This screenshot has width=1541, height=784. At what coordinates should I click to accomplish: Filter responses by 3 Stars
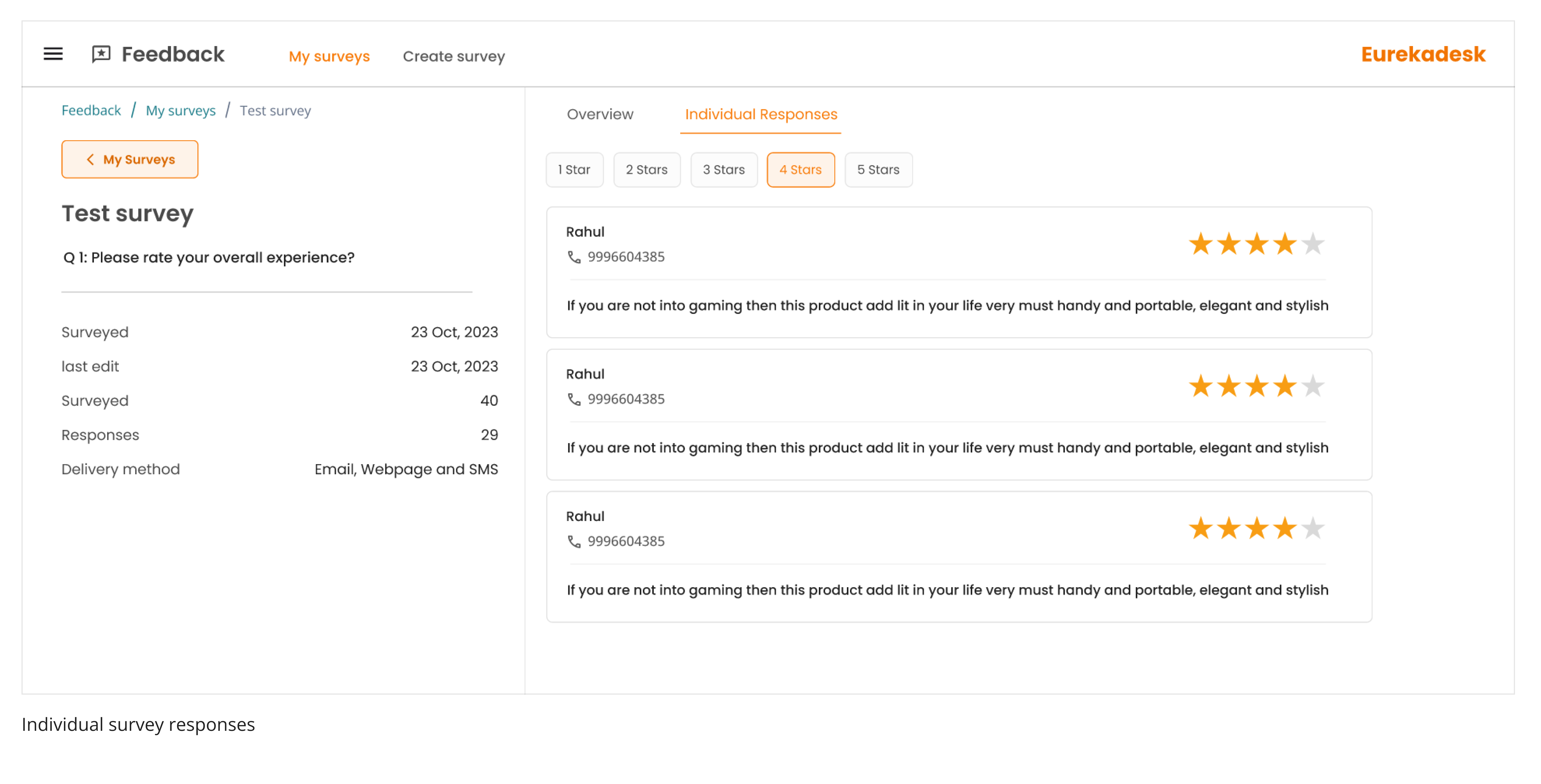pyautogui.click(x=724, y=170)
